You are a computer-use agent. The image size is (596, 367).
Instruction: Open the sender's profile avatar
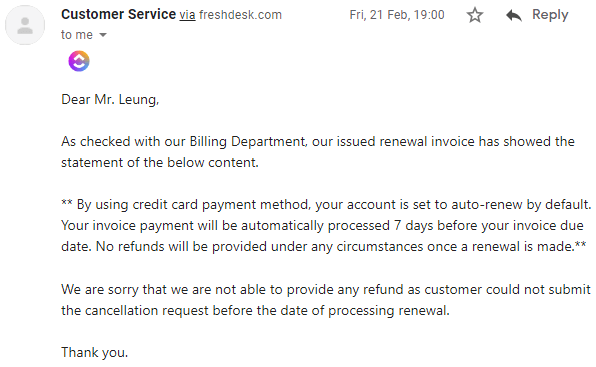tap(25, 25)
